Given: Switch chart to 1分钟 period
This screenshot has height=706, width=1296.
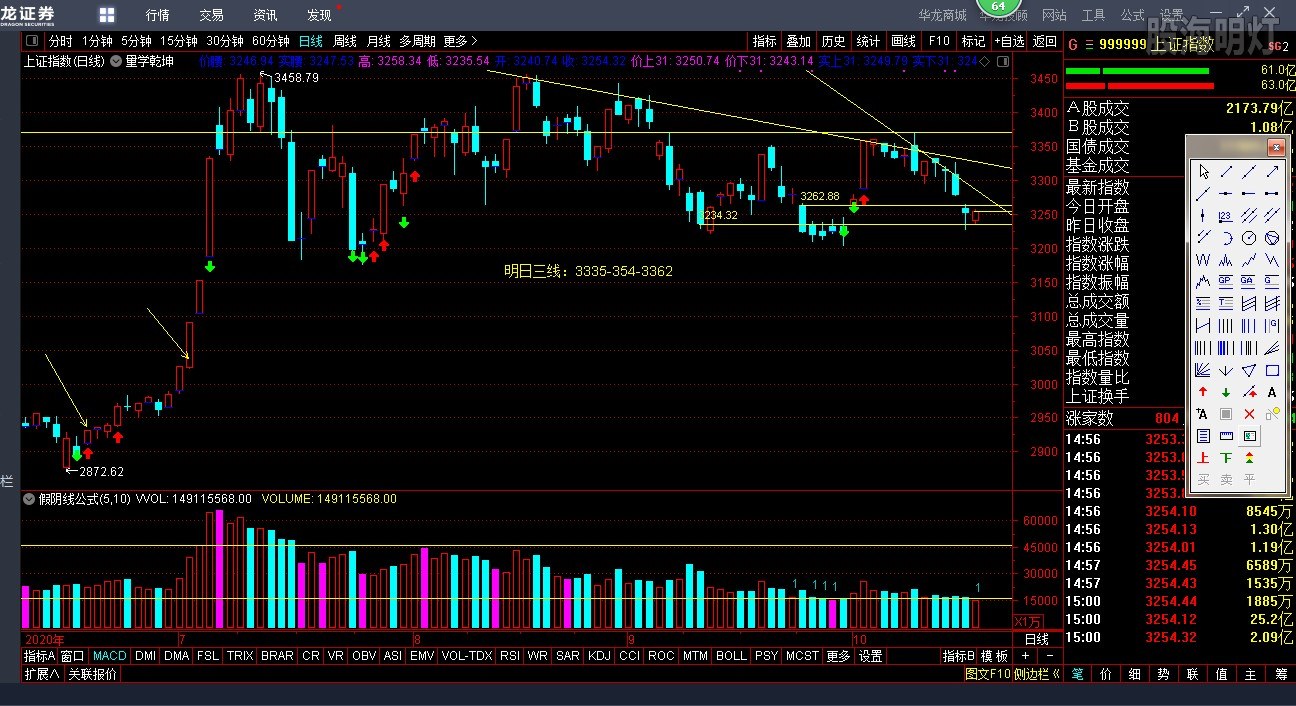Looking at the screenshot, I should [97, 41].
